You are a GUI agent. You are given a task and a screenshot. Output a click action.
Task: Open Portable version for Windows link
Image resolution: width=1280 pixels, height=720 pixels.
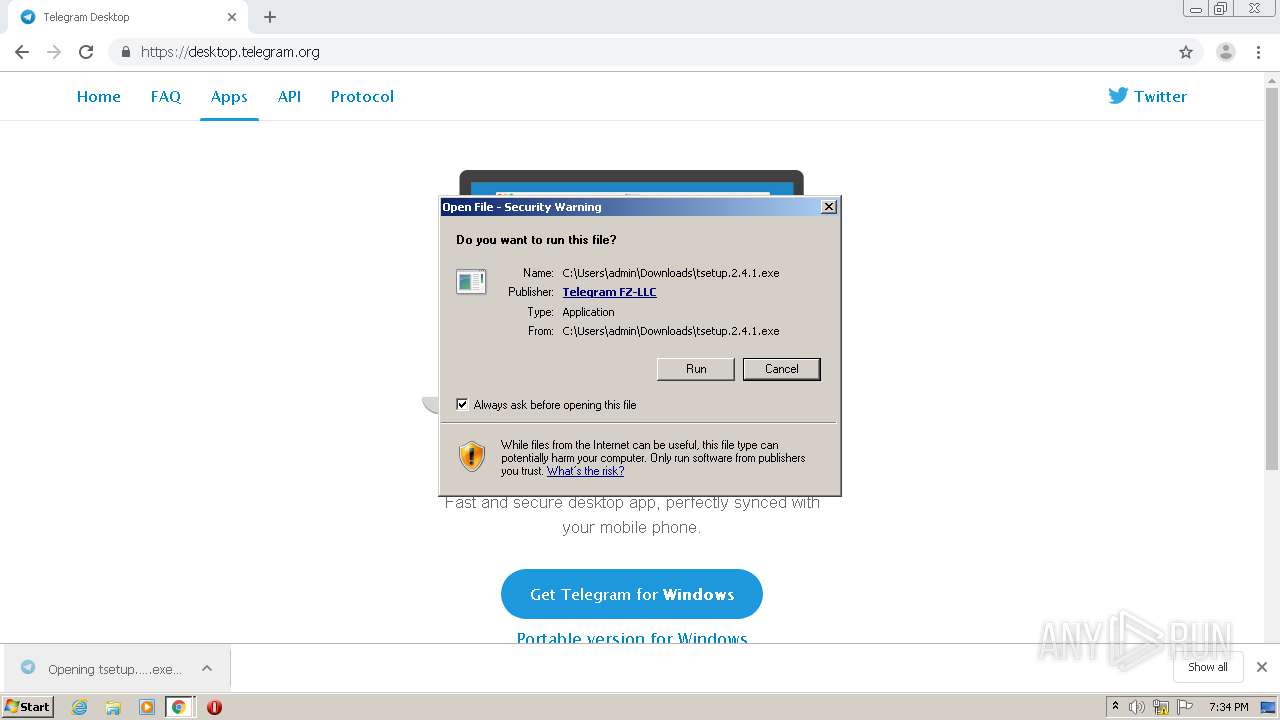(632, 638)
